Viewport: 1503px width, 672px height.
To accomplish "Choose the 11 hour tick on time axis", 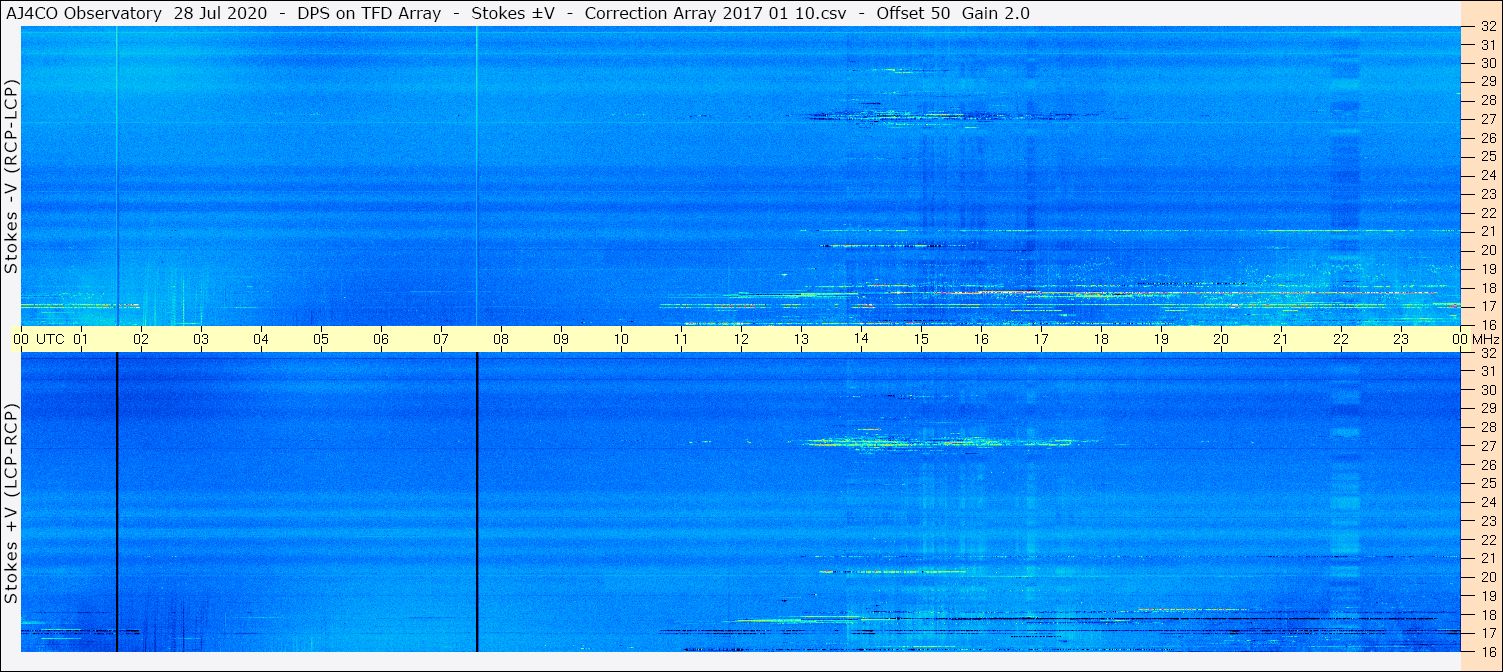I will [x=681, y=340].
